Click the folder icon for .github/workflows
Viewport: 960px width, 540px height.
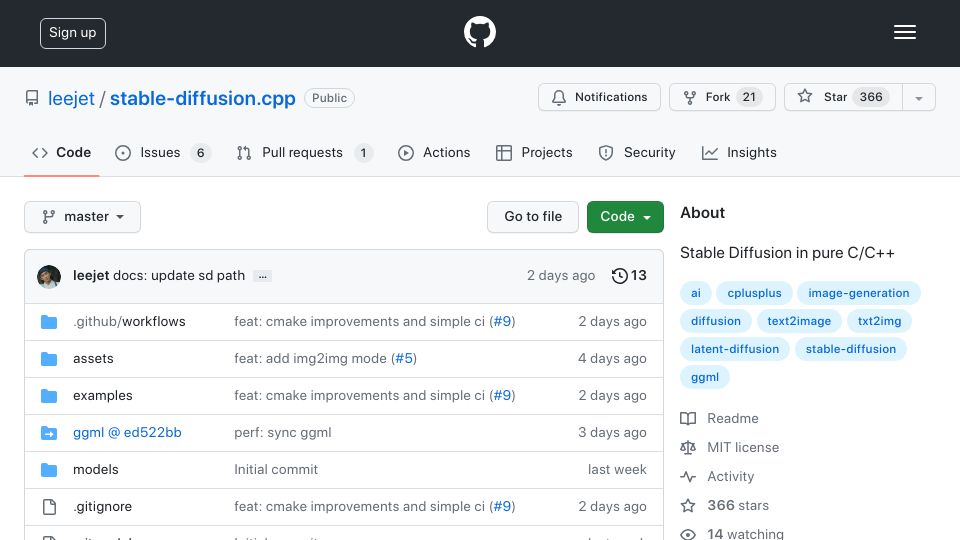pyautogui.click(x=49, y=322)
